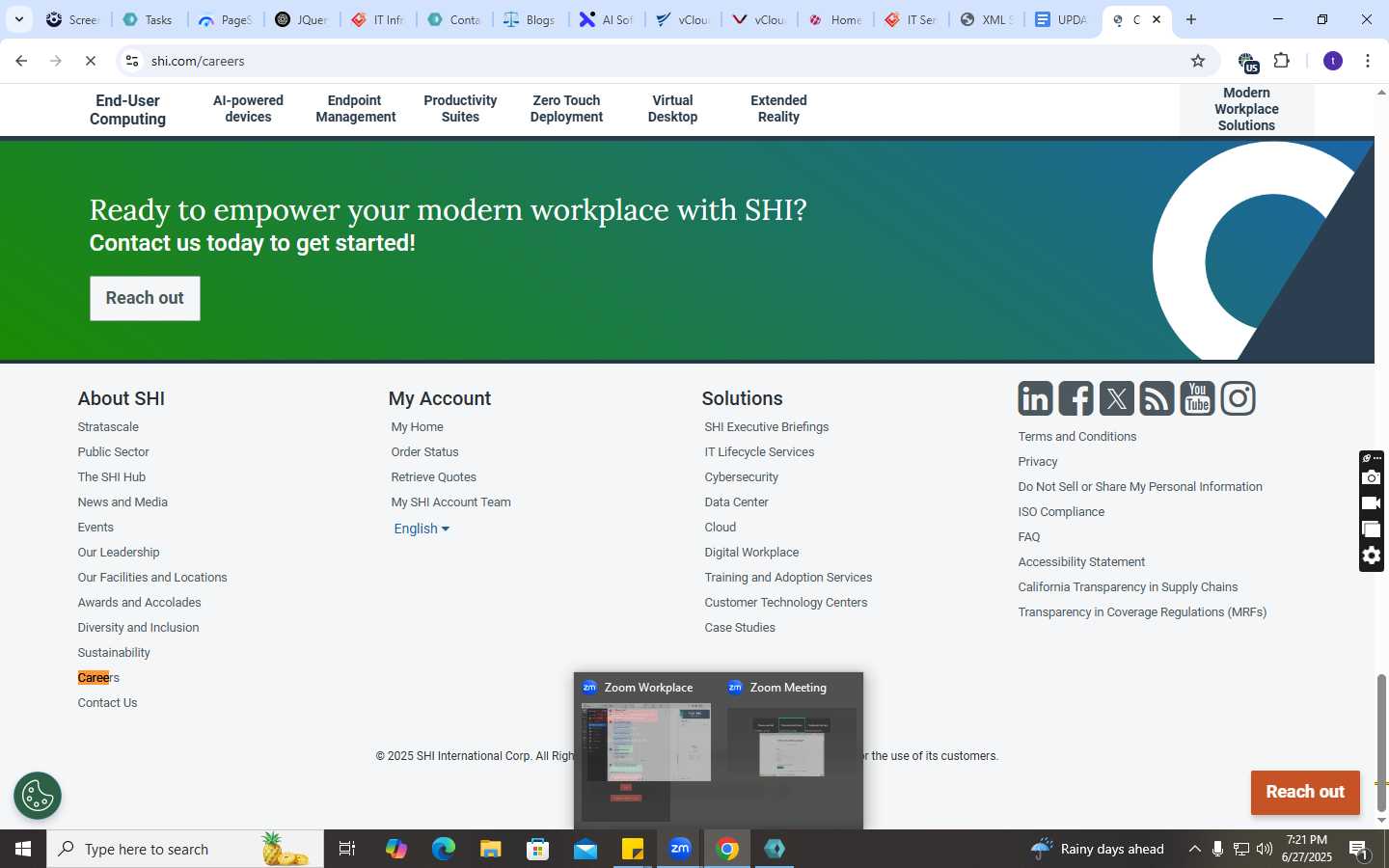Show hidden system tray icons chevron
The width and height of the screenshot is (1389, 868).
coord(1194,849)
